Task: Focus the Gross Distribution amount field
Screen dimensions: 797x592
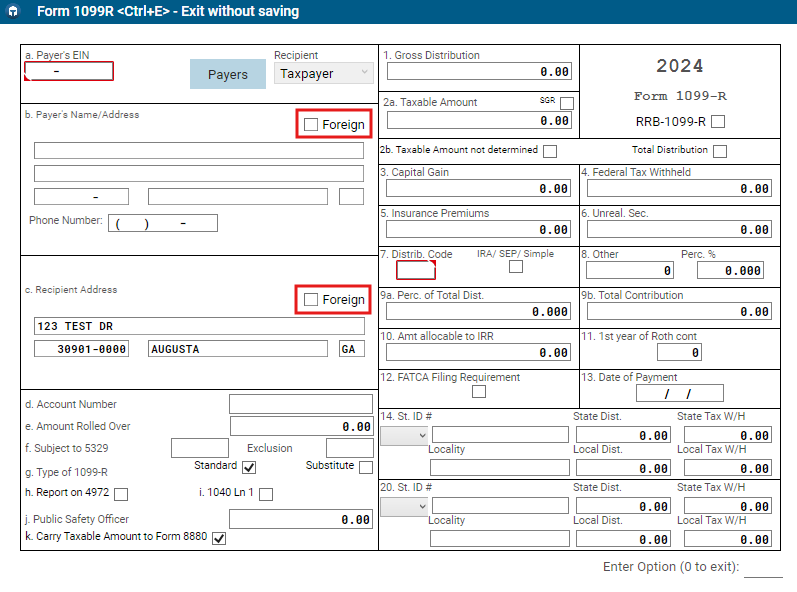Action: pos(479,72)
